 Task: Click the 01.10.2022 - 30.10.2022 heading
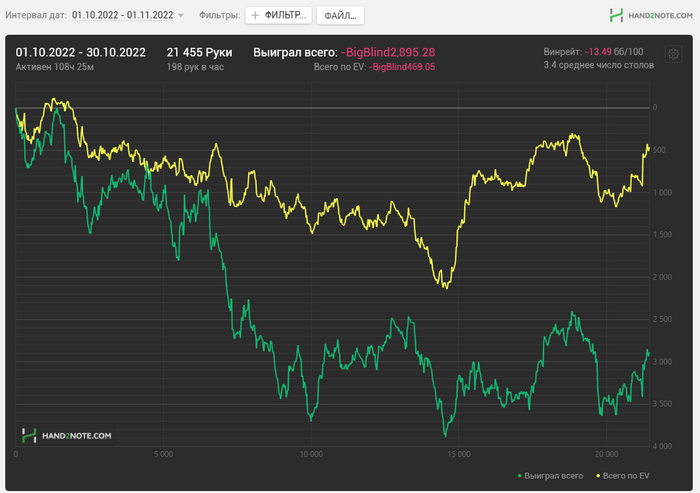point(80,52)
